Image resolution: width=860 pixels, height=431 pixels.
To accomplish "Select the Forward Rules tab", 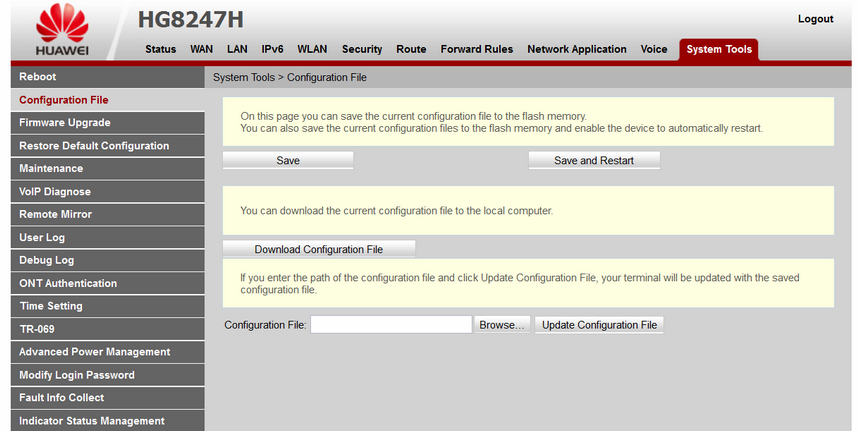I will (x=477, y=49).
